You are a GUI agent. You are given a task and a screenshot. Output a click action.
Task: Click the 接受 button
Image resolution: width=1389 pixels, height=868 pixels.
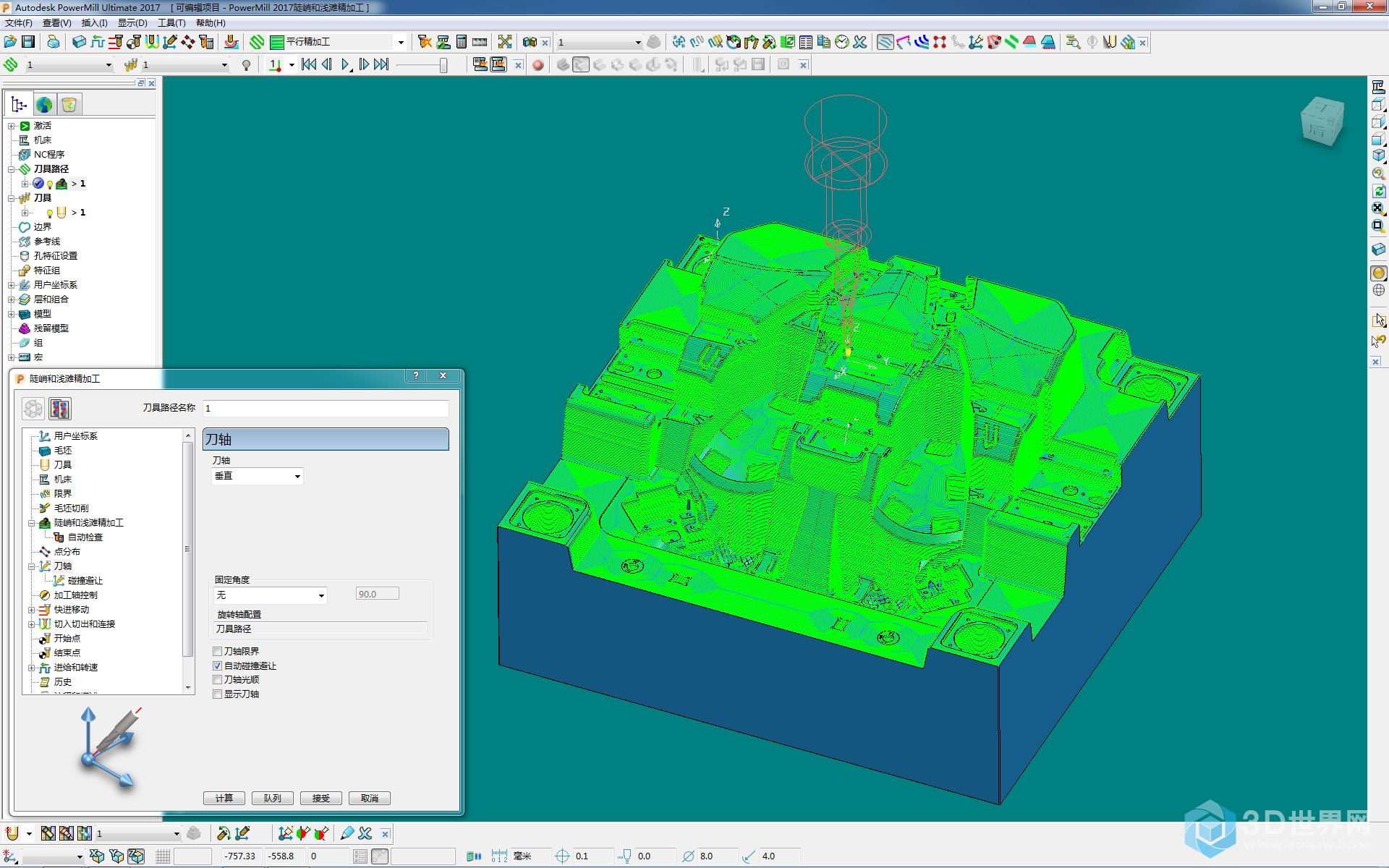click(321, 798)
